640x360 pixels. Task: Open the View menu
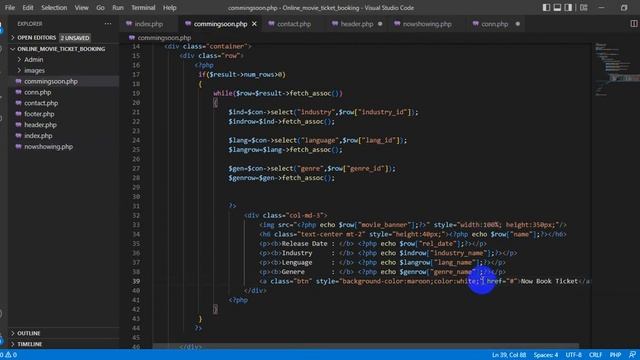(x=81, y=8)
